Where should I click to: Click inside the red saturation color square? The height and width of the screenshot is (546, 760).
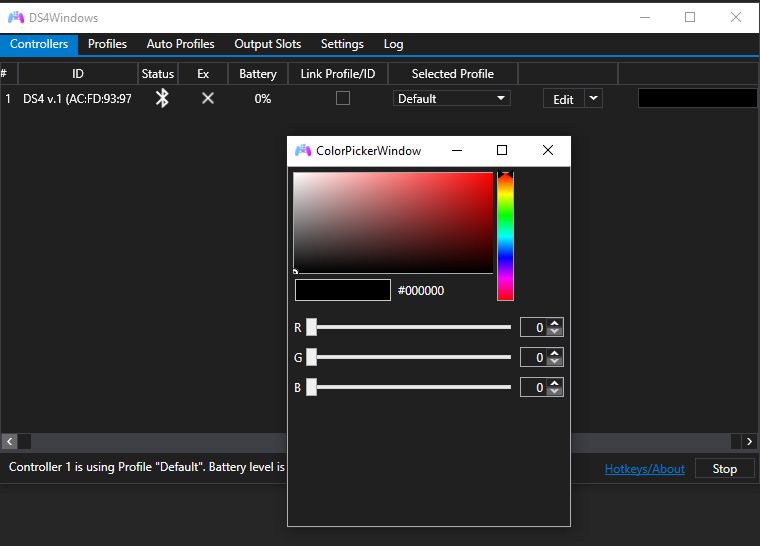coord(393,223)
